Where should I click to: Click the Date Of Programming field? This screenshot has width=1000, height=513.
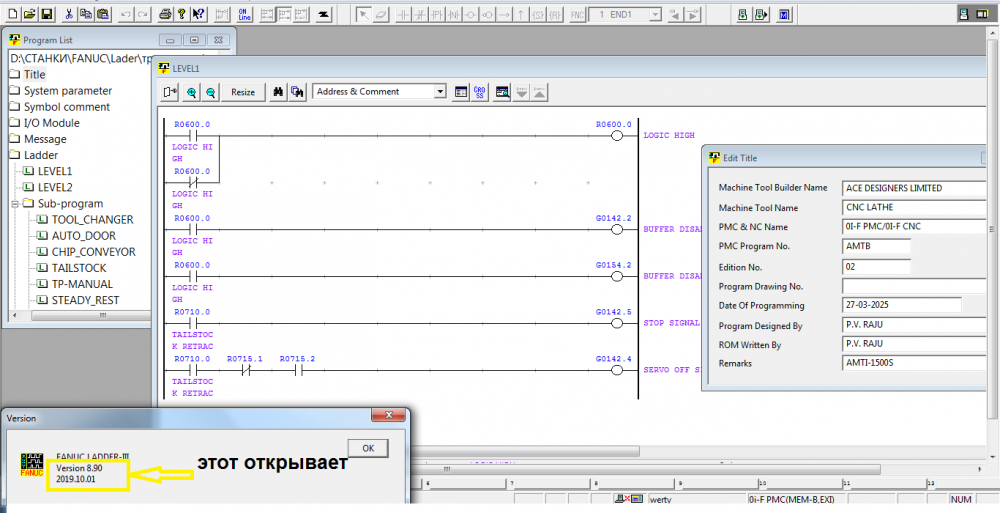click(x=901, y=305)
